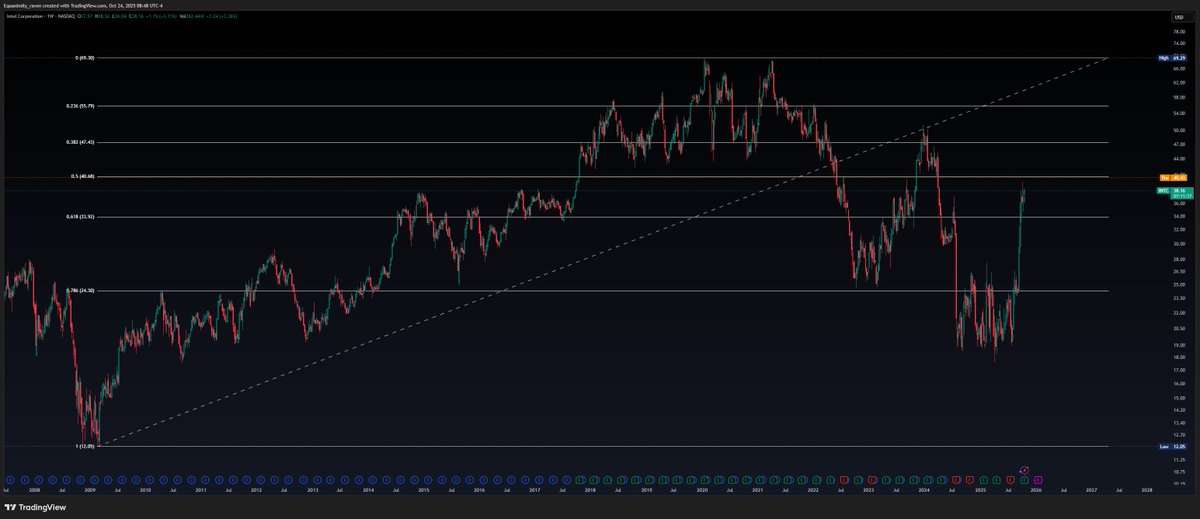Click 78.00 on the price scale
This screenshot has height=519, width=1200.
click(1179, 31)
